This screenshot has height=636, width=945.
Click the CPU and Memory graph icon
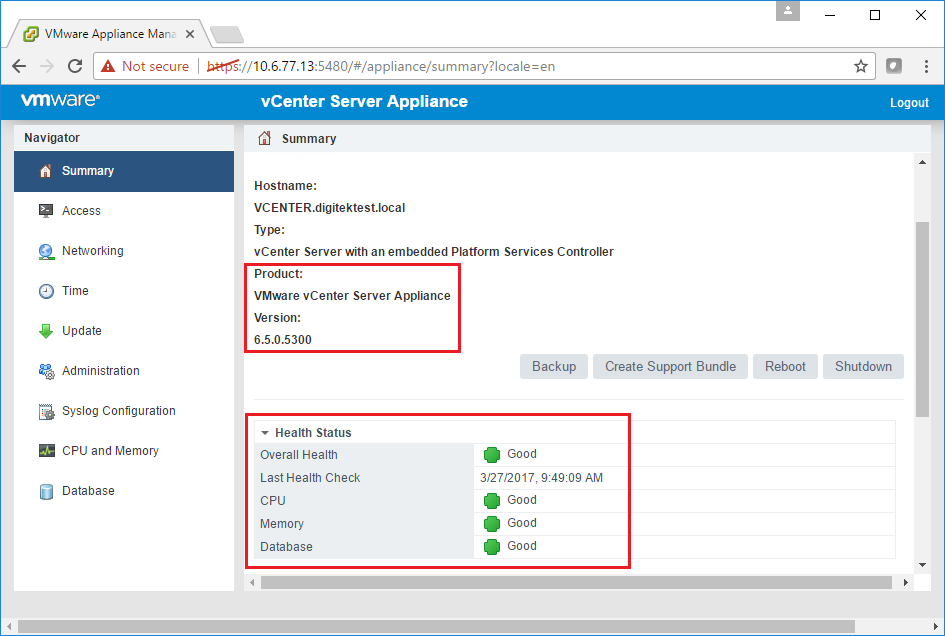pos(46,451)
